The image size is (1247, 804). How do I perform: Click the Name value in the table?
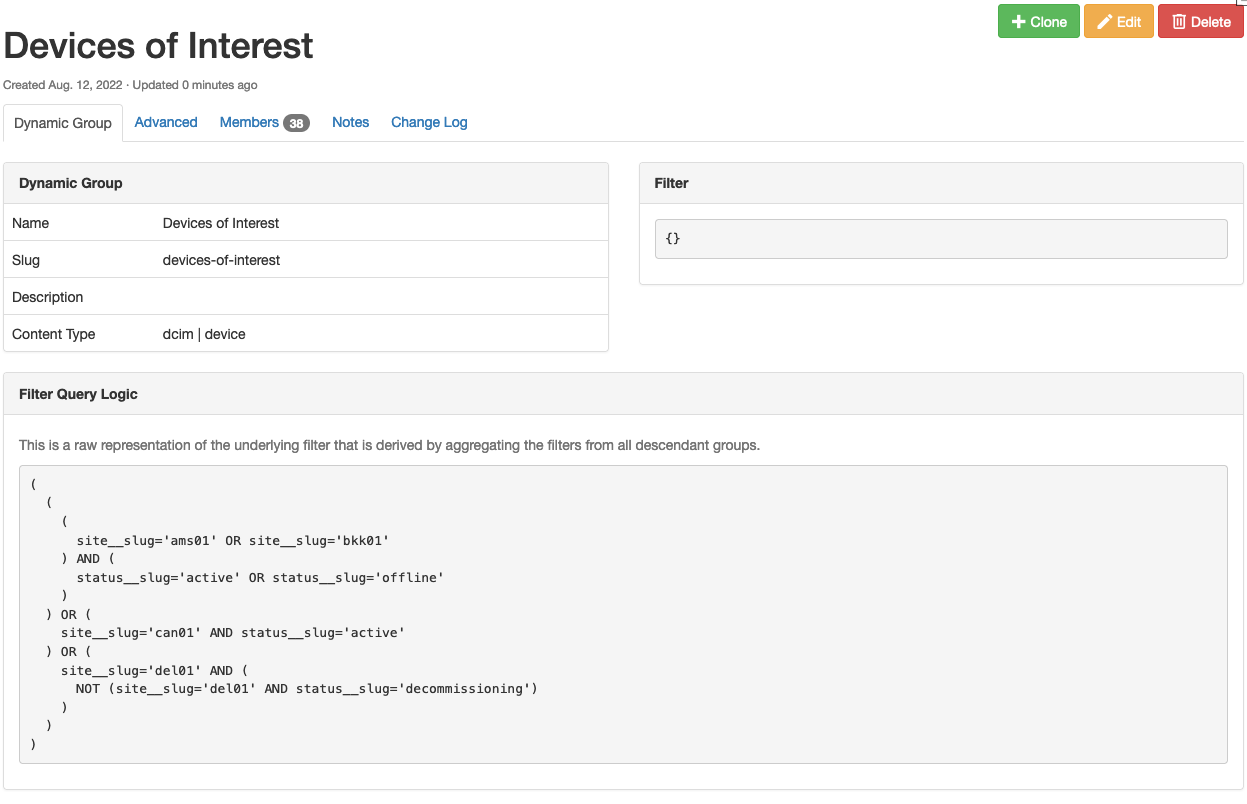(x=221, y=223)
